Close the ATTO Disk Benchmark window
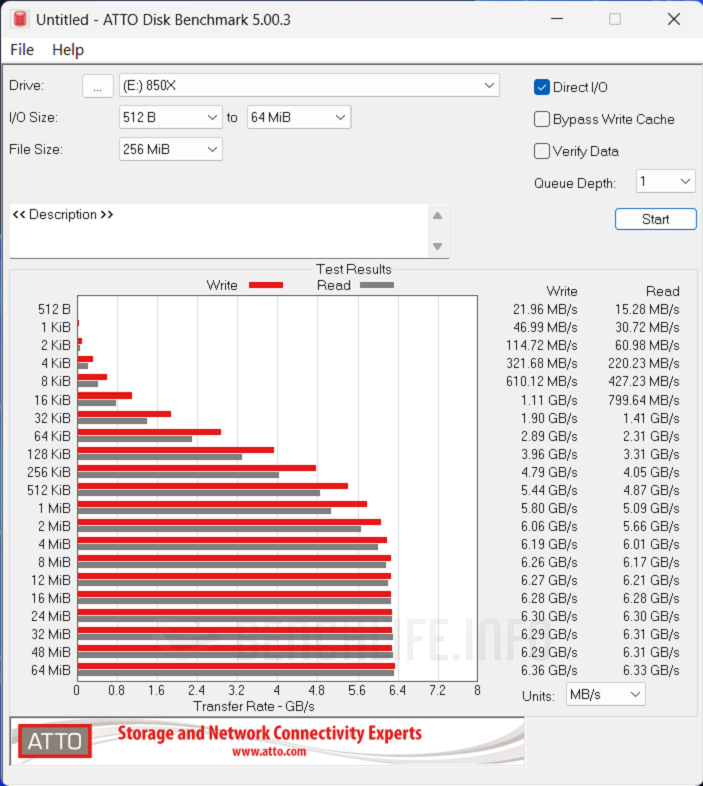This screenshot has height=786, width=703. tap(674, 19)
